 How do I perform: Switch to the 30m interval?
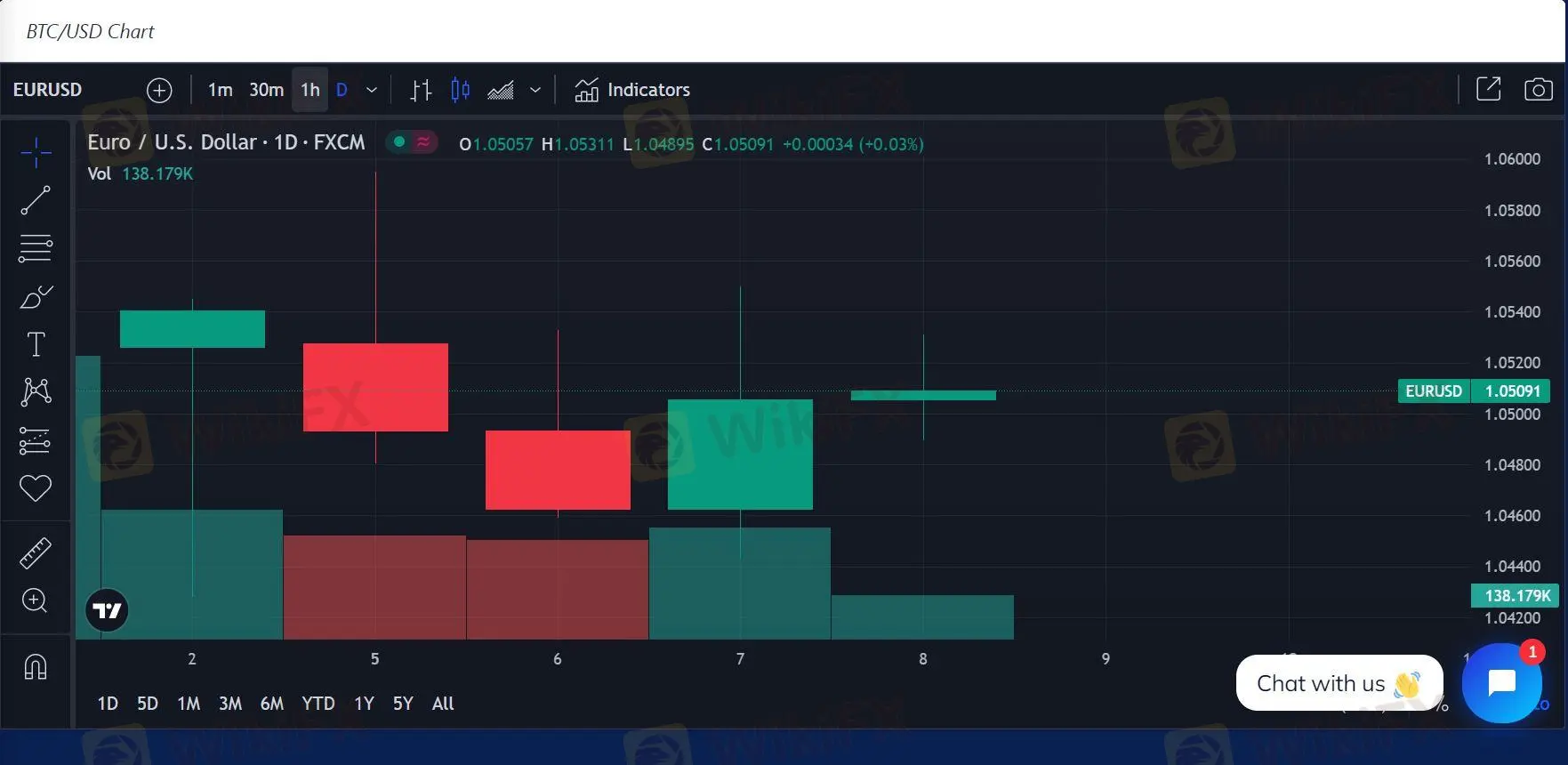(x=266, y=90)
